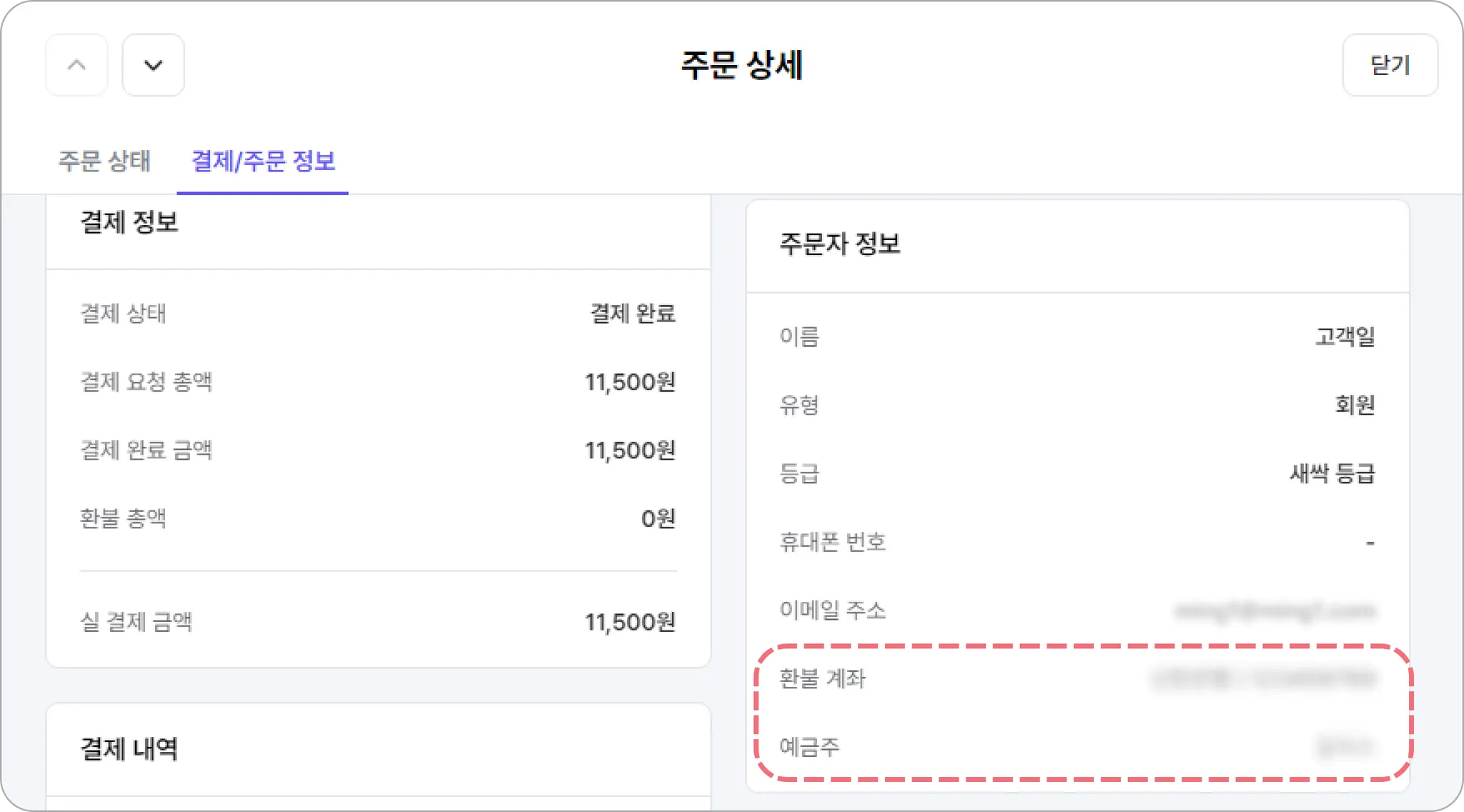Click the 결제 내역 section header
Viewport: 1464px width, 812px height.
coord(129,749)
